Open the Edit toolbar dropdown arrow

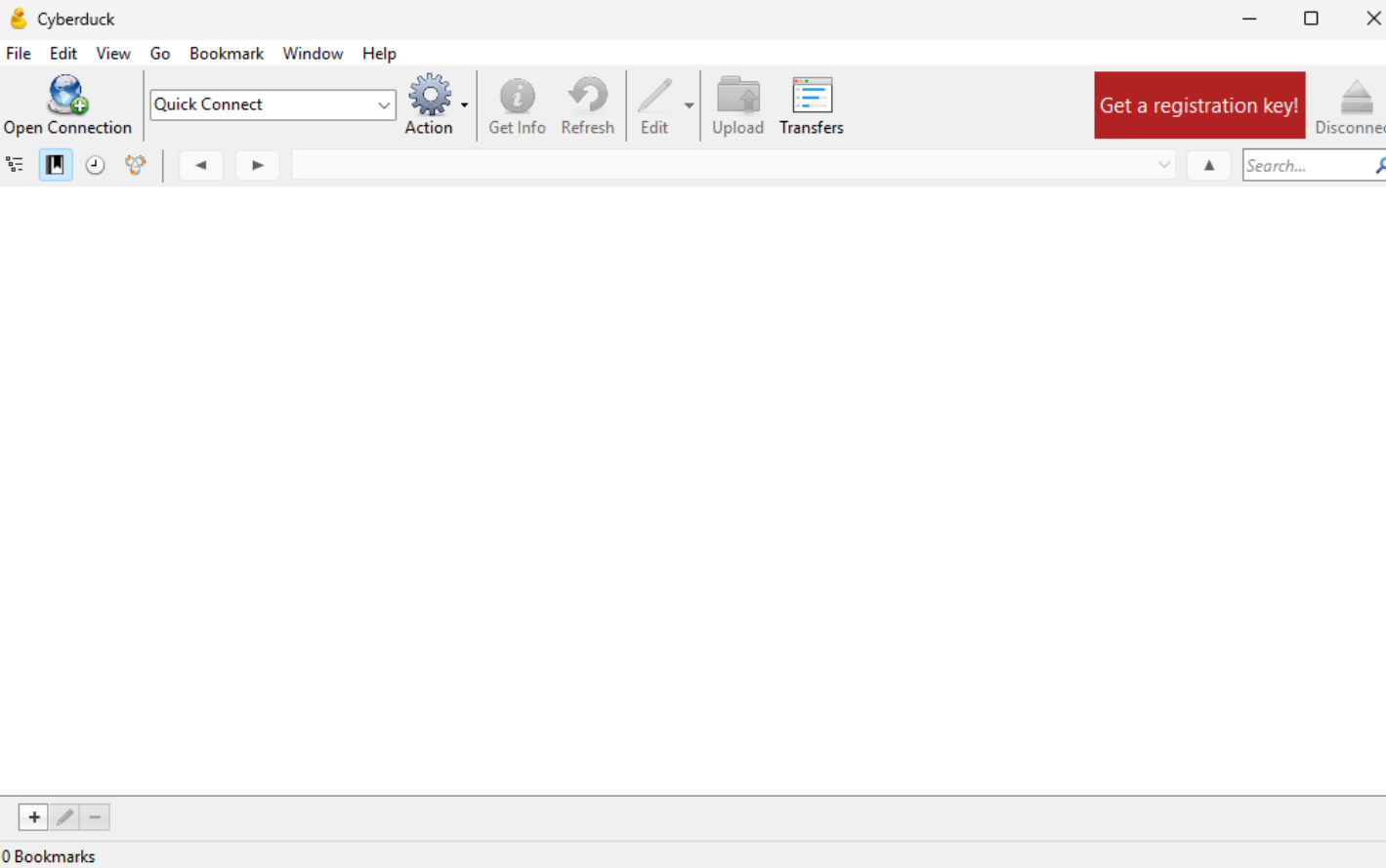[x=689, y=104]
